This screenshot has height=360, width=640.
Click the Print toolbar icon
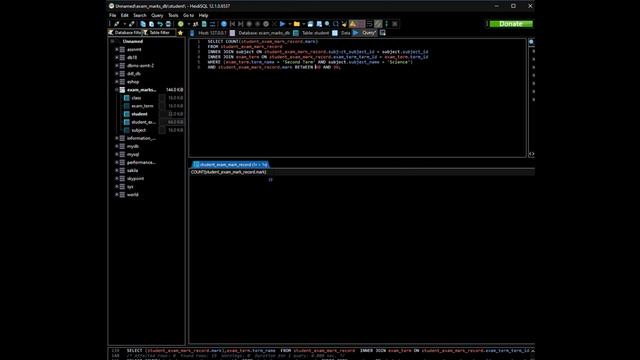pos(168,24)
